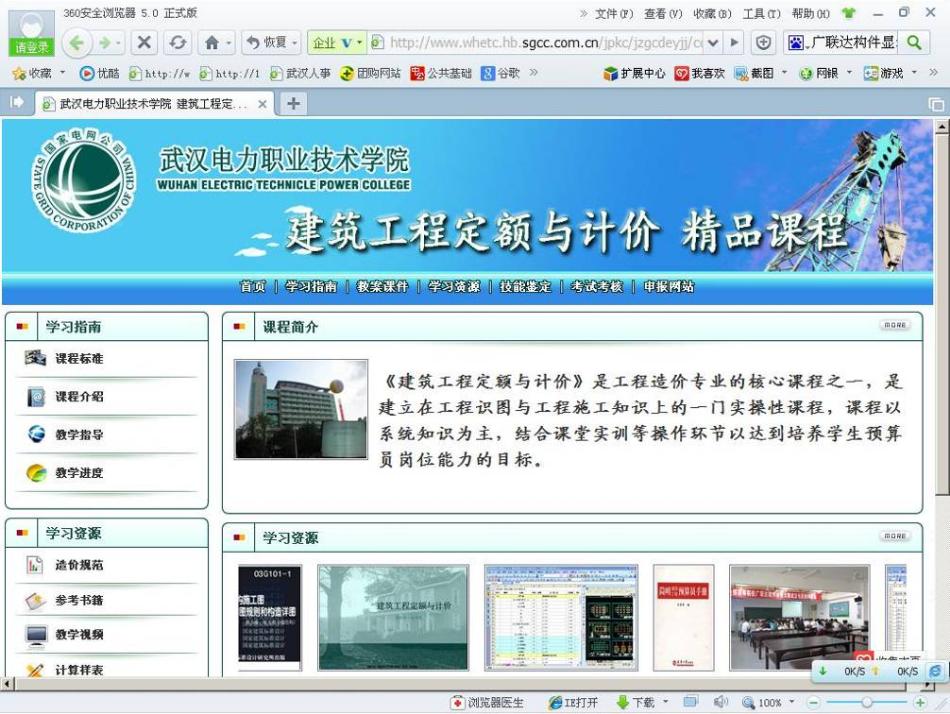Toggle the sidebar icon left of tabs
Image resolution: width=950 pixels, height=714 pixels.
coord(17,102)
